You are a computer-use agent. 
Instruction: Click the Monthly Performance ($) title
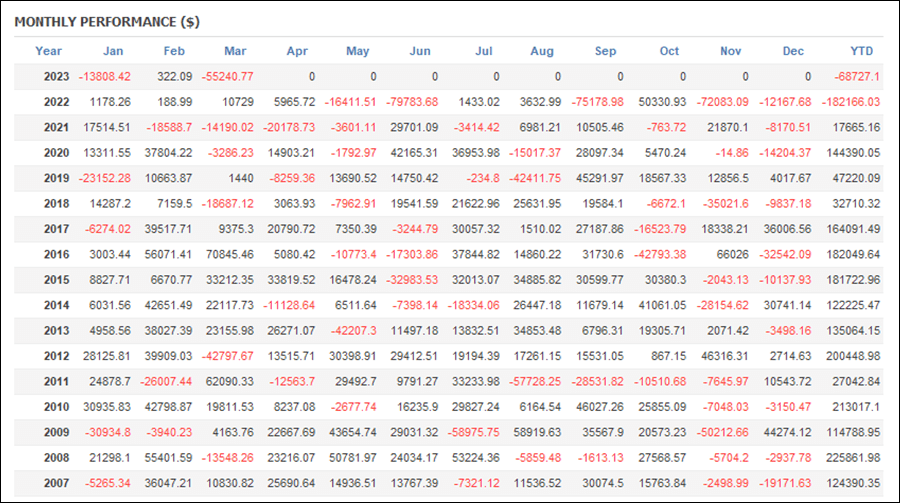[x=107, y=22]
